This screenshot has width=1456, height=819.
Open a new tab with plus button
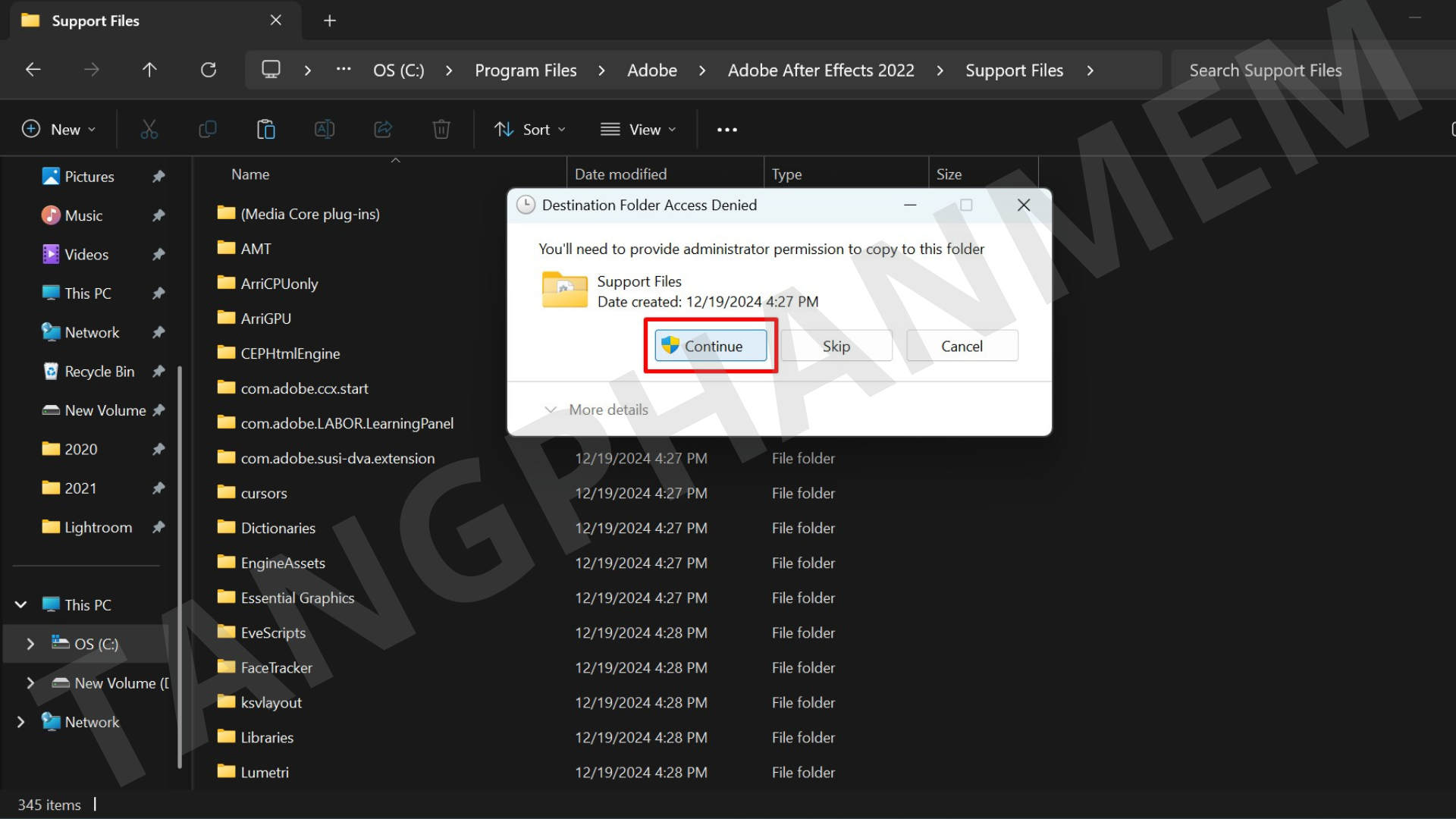[x=329, y=20]
